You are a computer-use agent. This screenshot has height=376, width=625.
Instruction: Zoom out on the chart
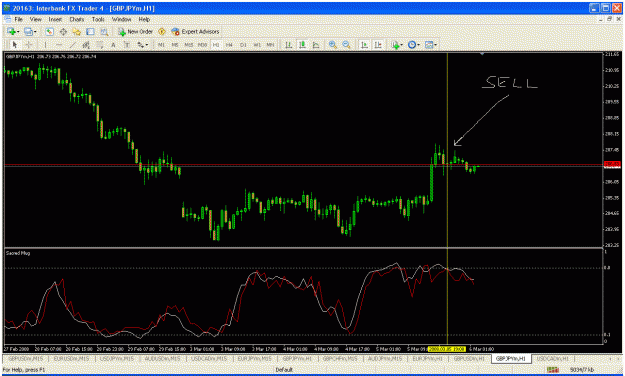346,45
